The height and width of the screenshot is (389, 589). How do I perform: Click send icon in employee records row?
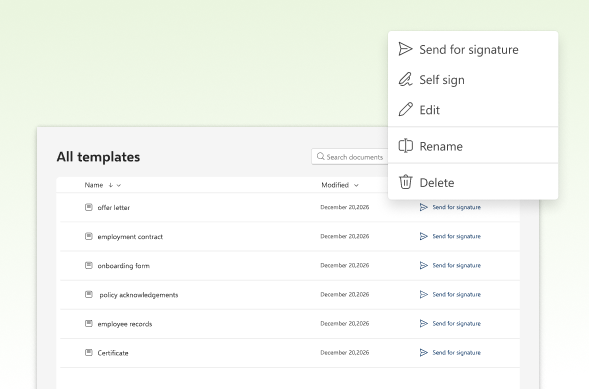[x=424, y=323]
